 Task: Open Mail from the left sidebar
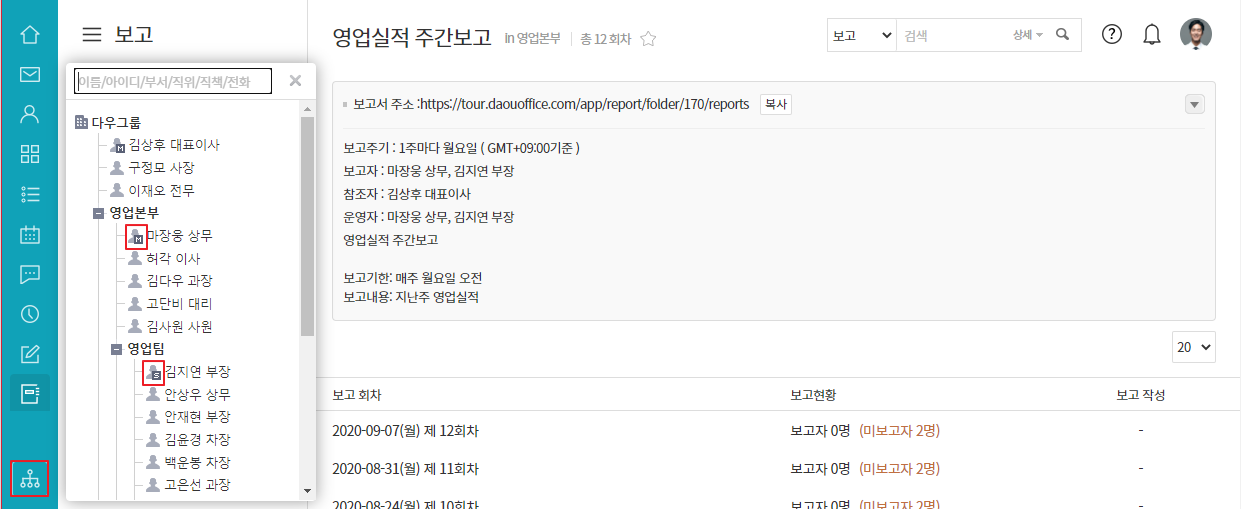coord(30,74)
